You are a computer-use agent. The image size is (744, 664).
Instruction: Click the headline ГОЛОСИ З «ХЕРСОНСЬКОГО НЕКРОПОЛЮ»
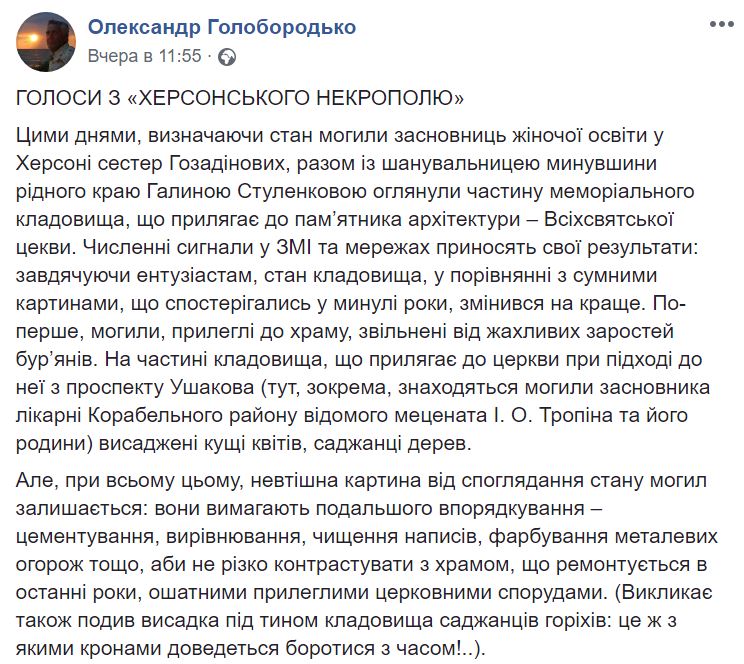click(240, 98)
